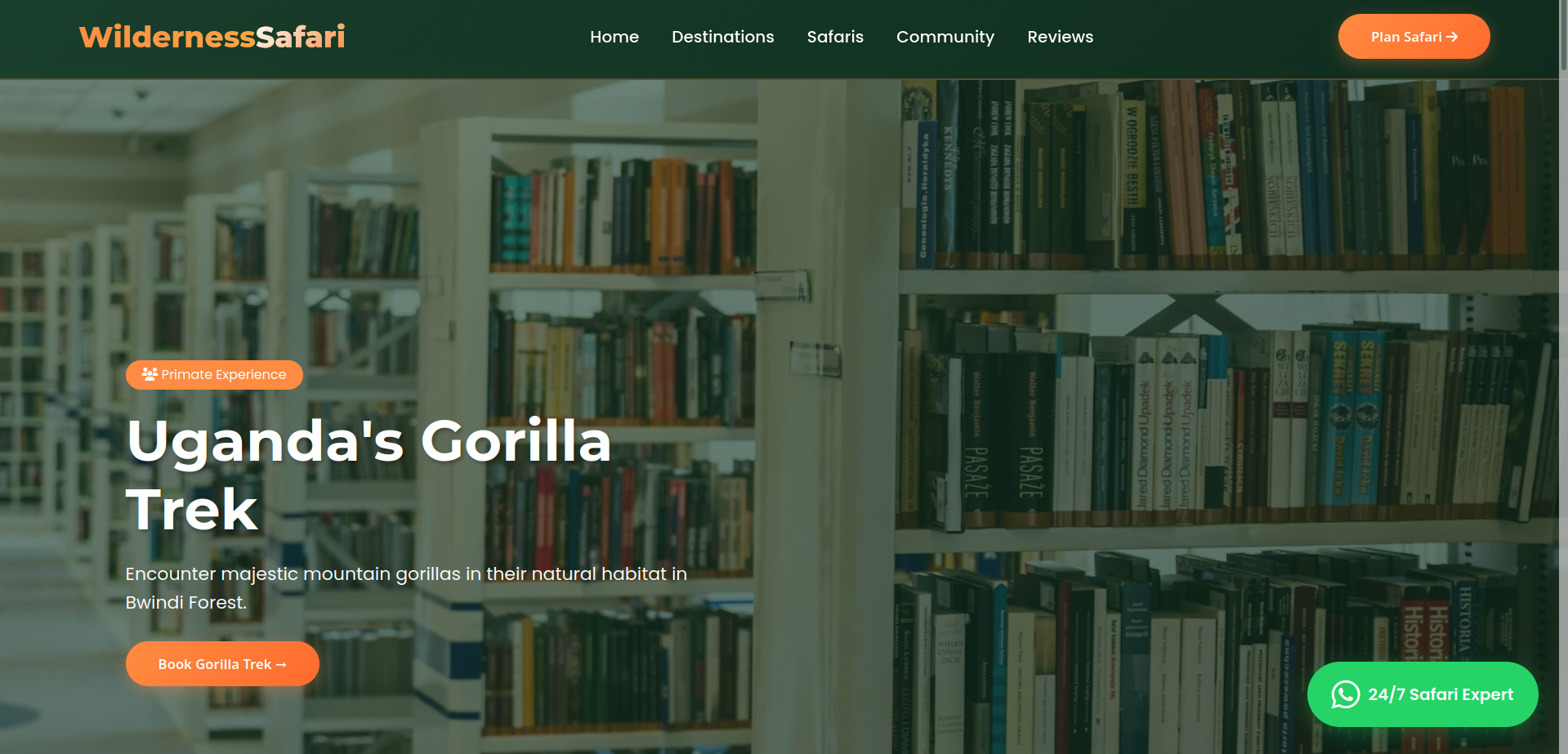Click the arrow icon in Plan Safari button
The image size is (1568, 754).
[1452, 37]
